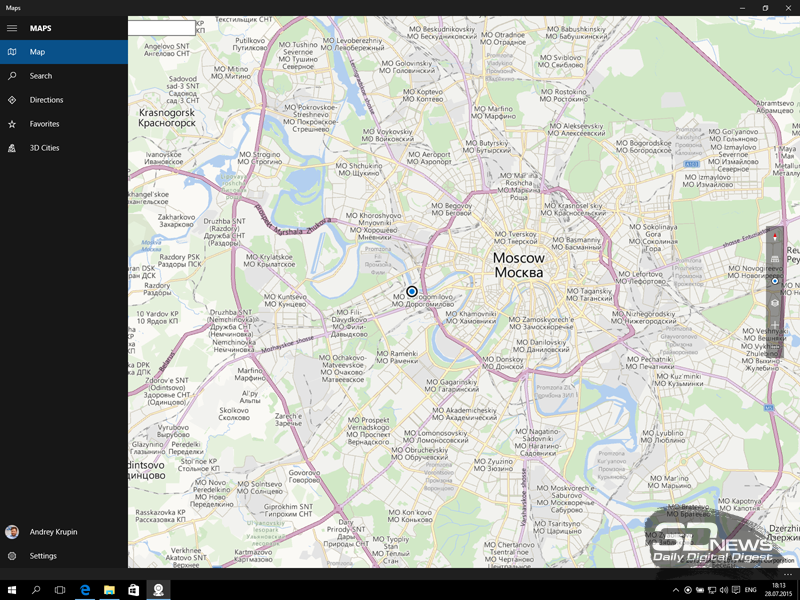The image size is (800, 600).
Task: Click the MO Gagarinskiy district label
Action: pos(452,385)
